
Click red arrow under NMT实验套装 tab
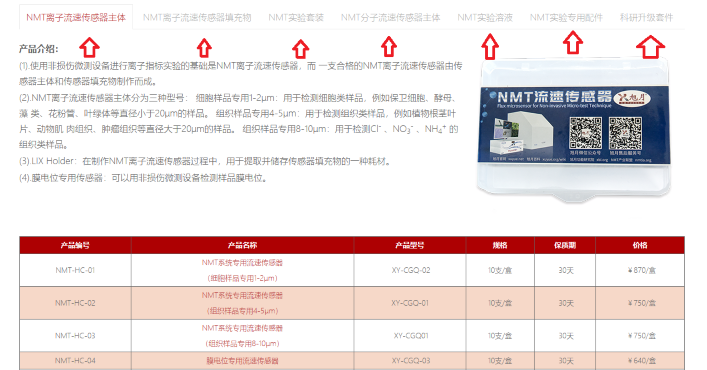click(300, 49)
